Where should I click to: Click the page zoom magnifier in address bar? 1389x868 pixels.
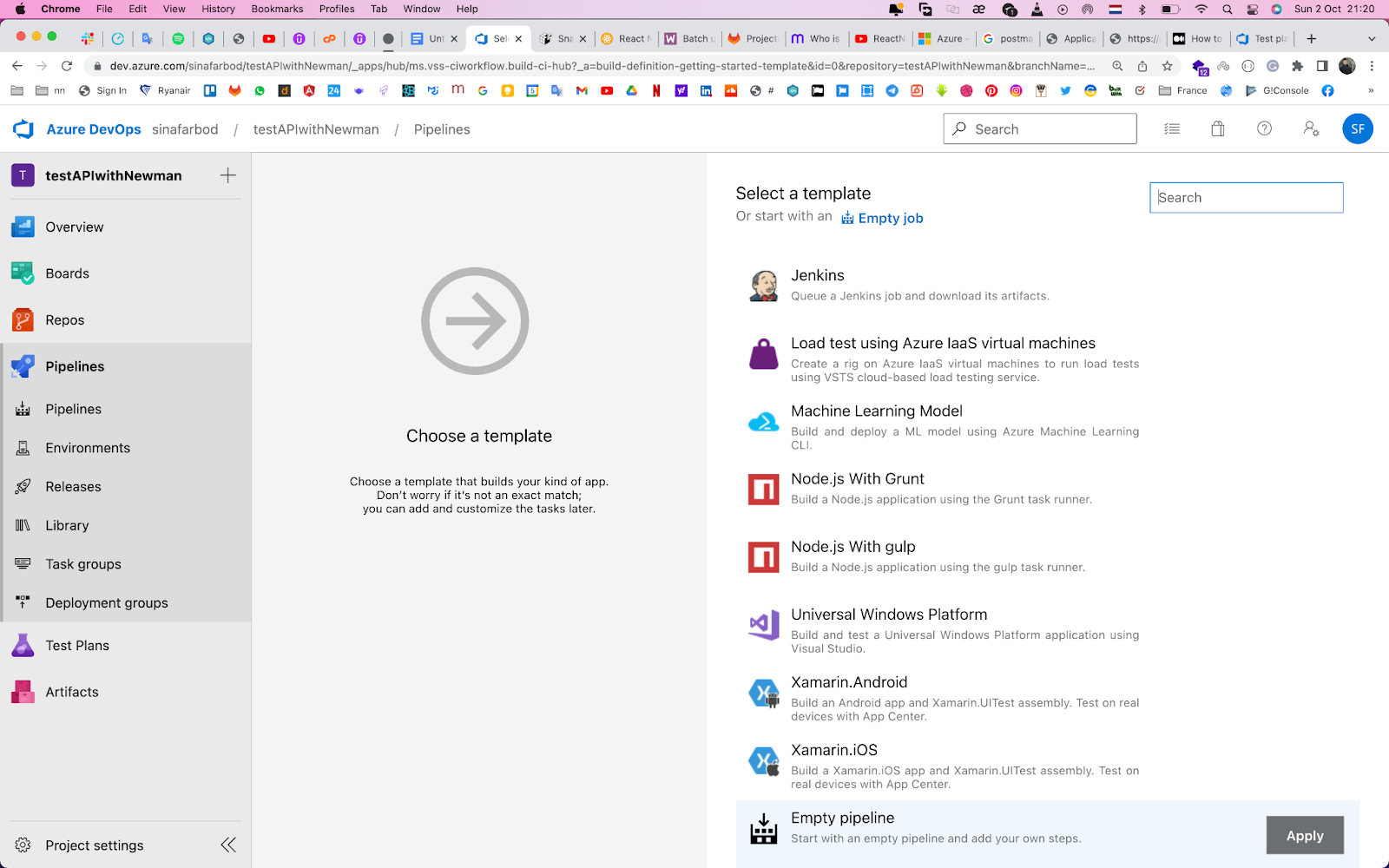tap(1118, 66)
